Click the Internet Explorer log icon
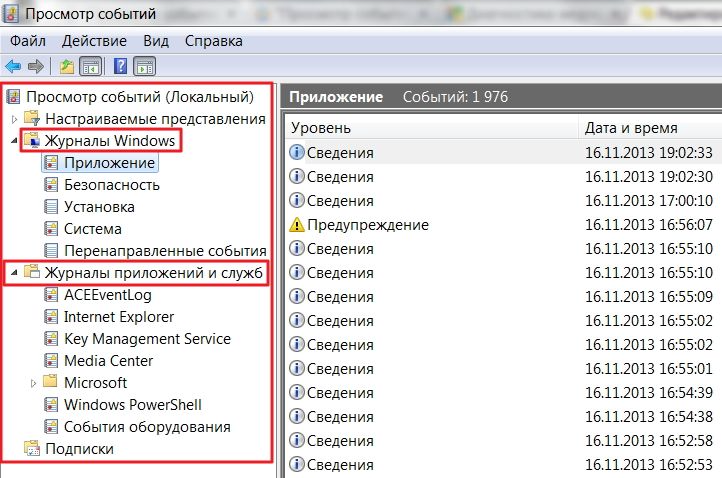Image resolution: width=722 pixels, height=478 pixels. (51, 317)
